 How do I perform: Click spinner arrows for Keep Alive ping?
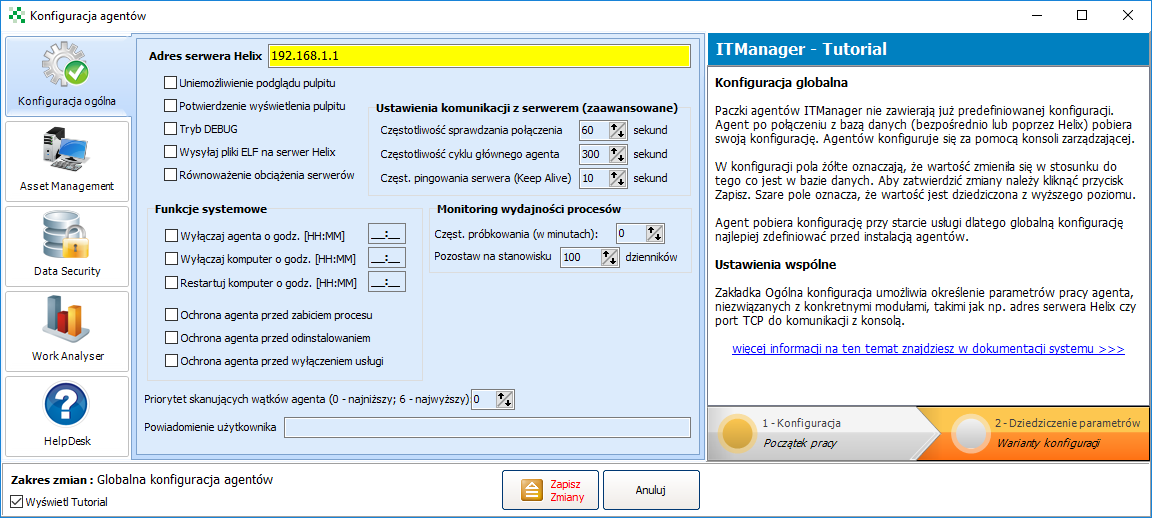(616, 178)
